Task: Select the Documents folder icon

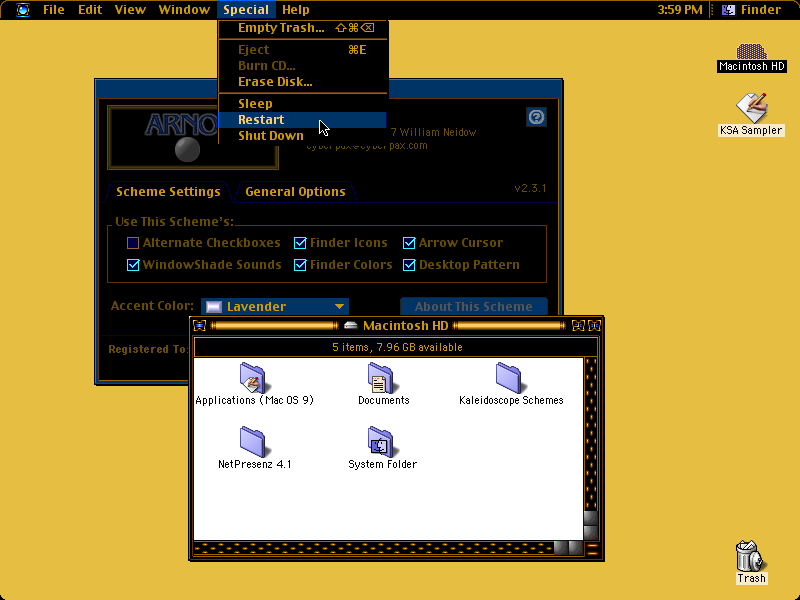Action: (383, 384)
